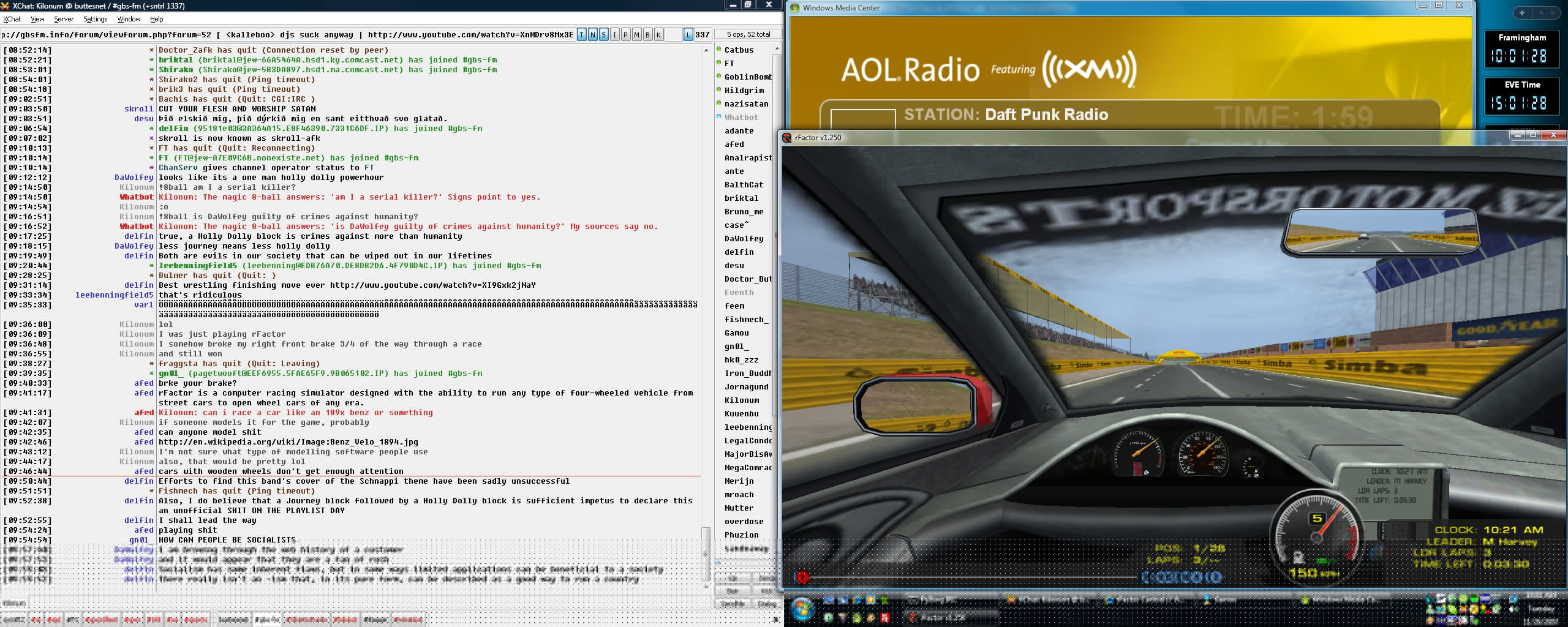Switch to the #goonfleet channel tab

pos(101,620)
